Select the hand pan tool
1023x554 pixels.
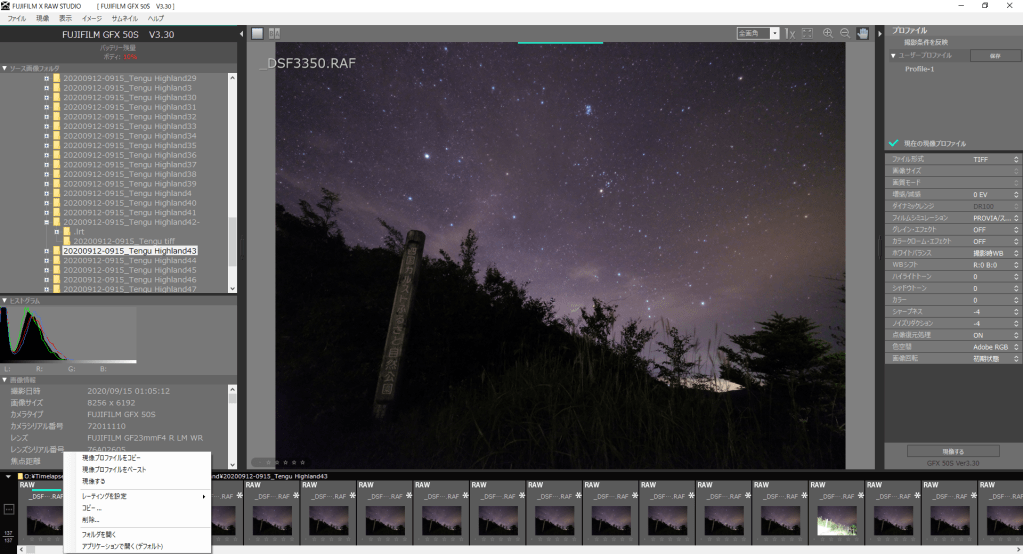pyautogui.click(x=862, y=33)
